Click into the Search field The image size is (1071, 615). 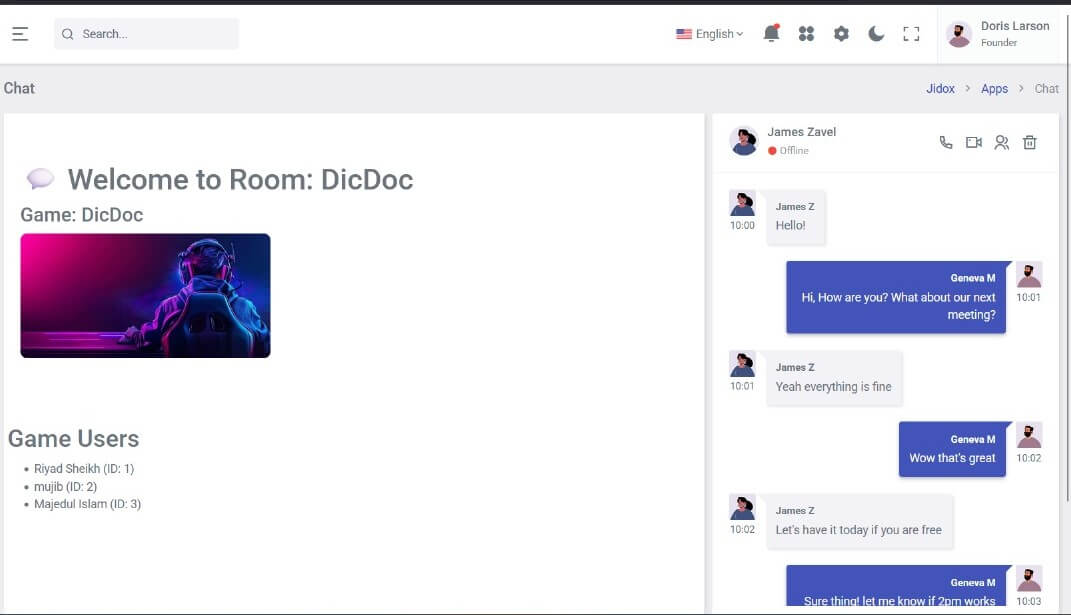coord(150,34)
